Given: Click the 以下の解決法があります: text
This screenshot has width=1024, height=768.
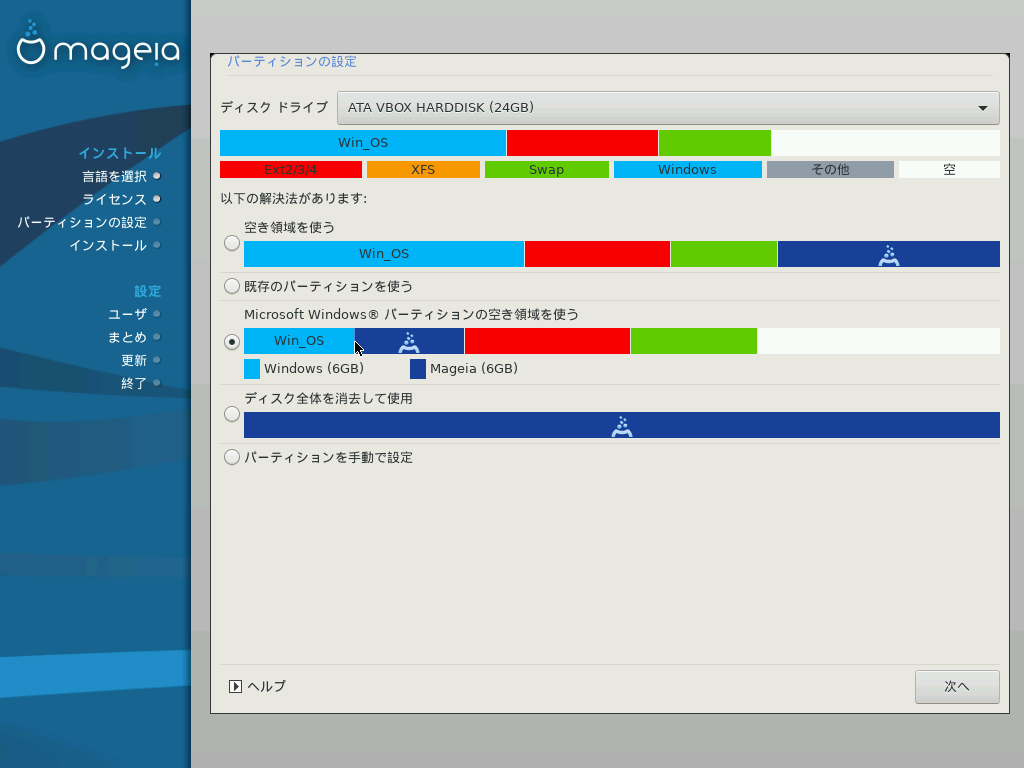Looking at the screenshot, I should [x=294, y=198].
